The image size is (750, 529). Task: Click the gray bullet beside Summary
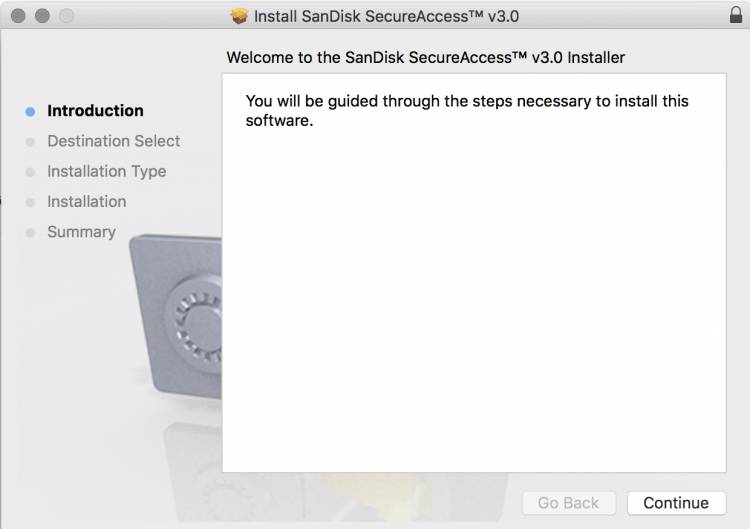coord(30,232)
